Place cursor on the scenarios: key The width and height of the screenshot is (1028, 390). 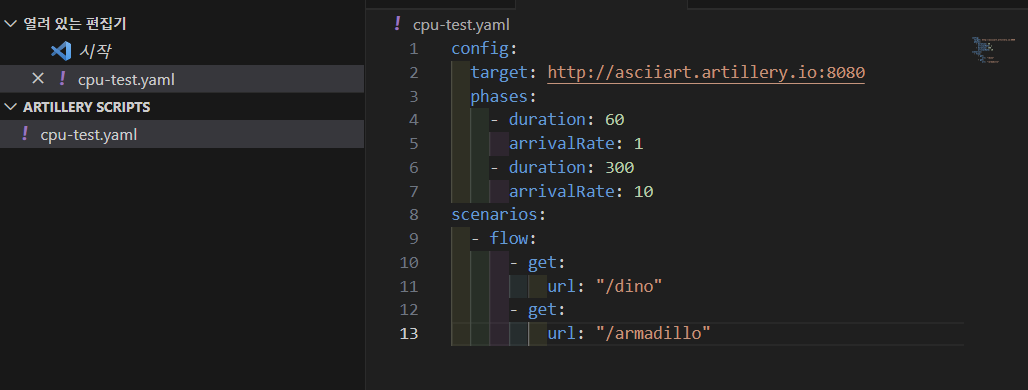[x=499, y=215]
